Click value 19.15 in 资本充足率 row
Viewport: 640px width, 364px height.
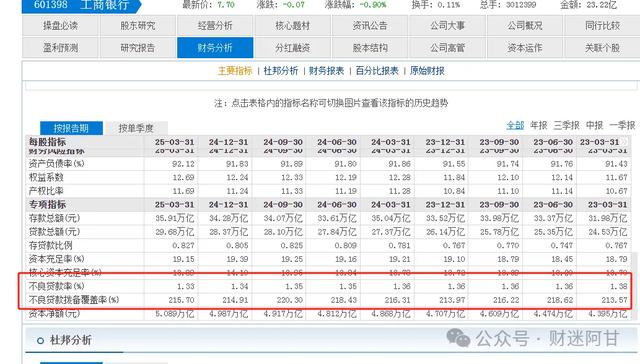(x=183, y=259)
